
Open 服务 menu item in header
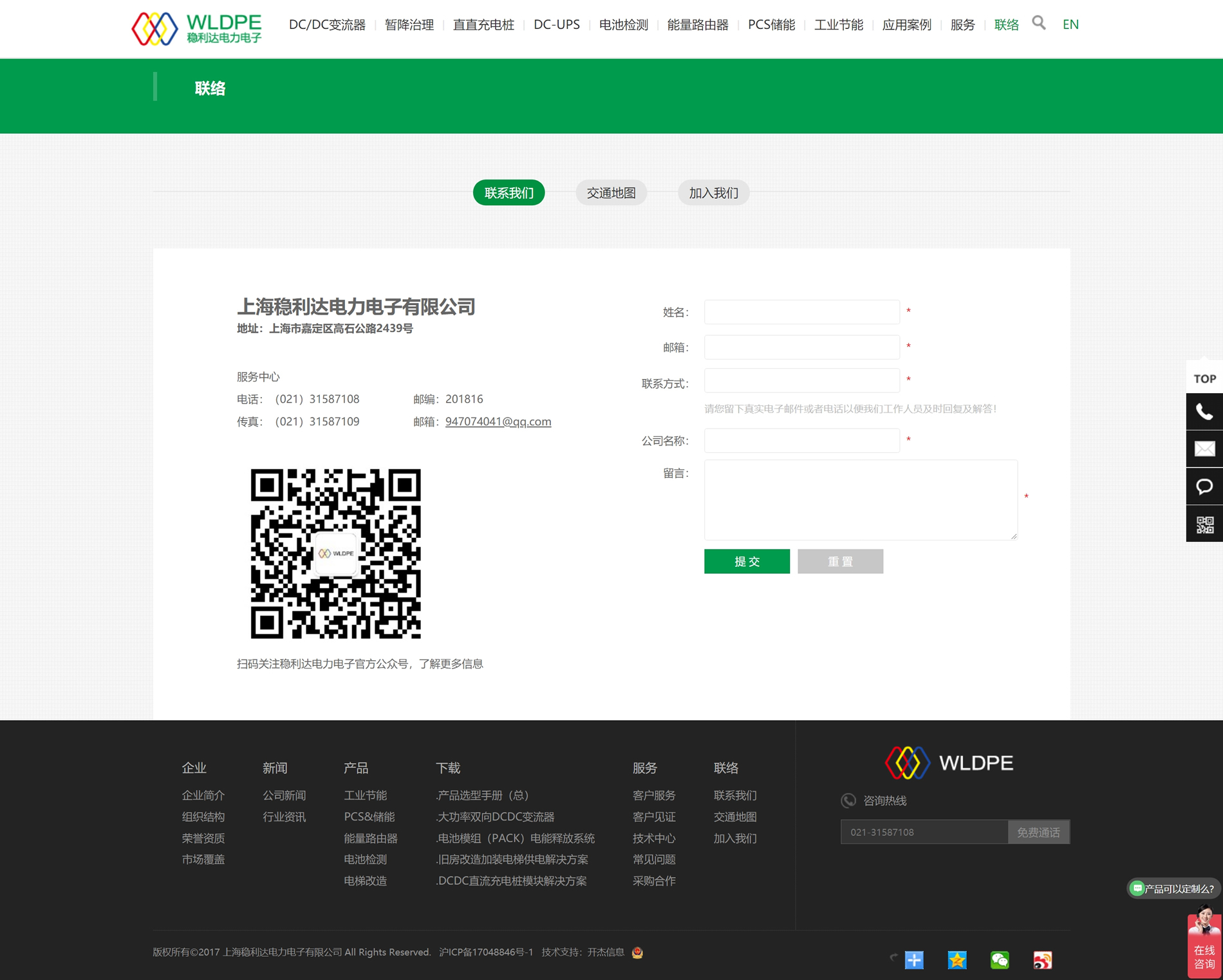point(962,24)
